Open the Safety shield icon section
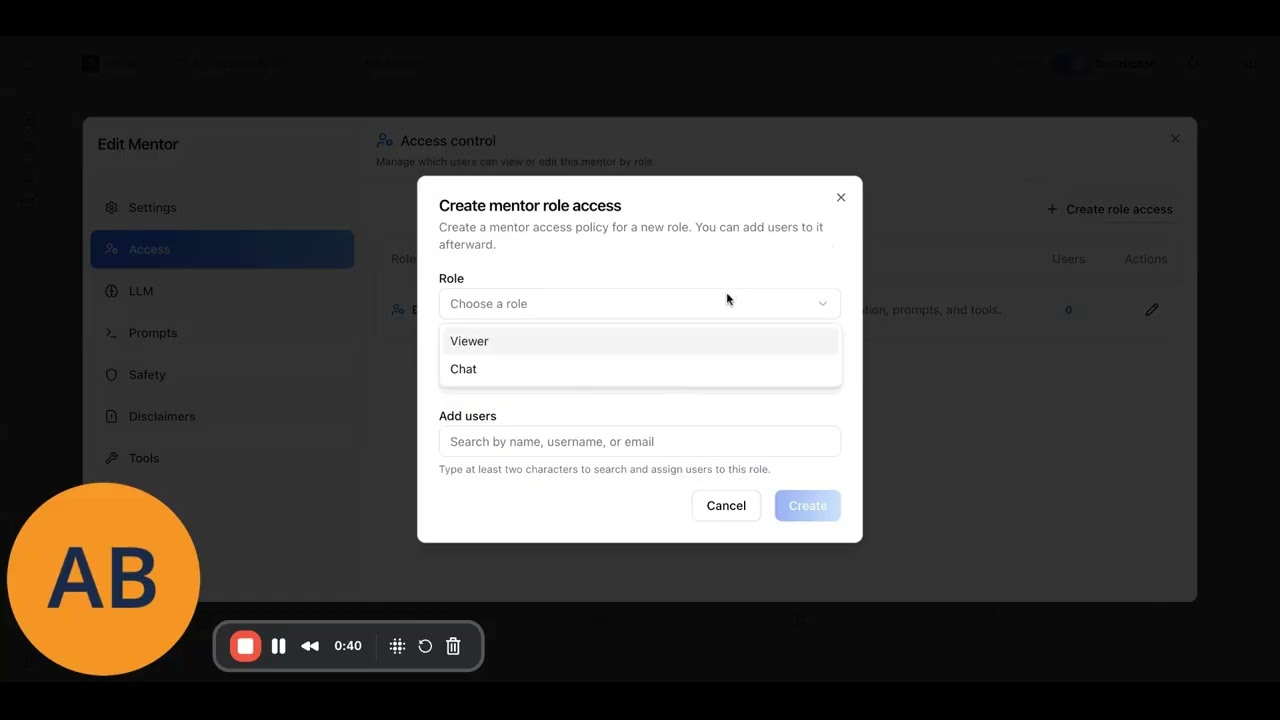Screen dimensions: 1280x720 point(222,375)
